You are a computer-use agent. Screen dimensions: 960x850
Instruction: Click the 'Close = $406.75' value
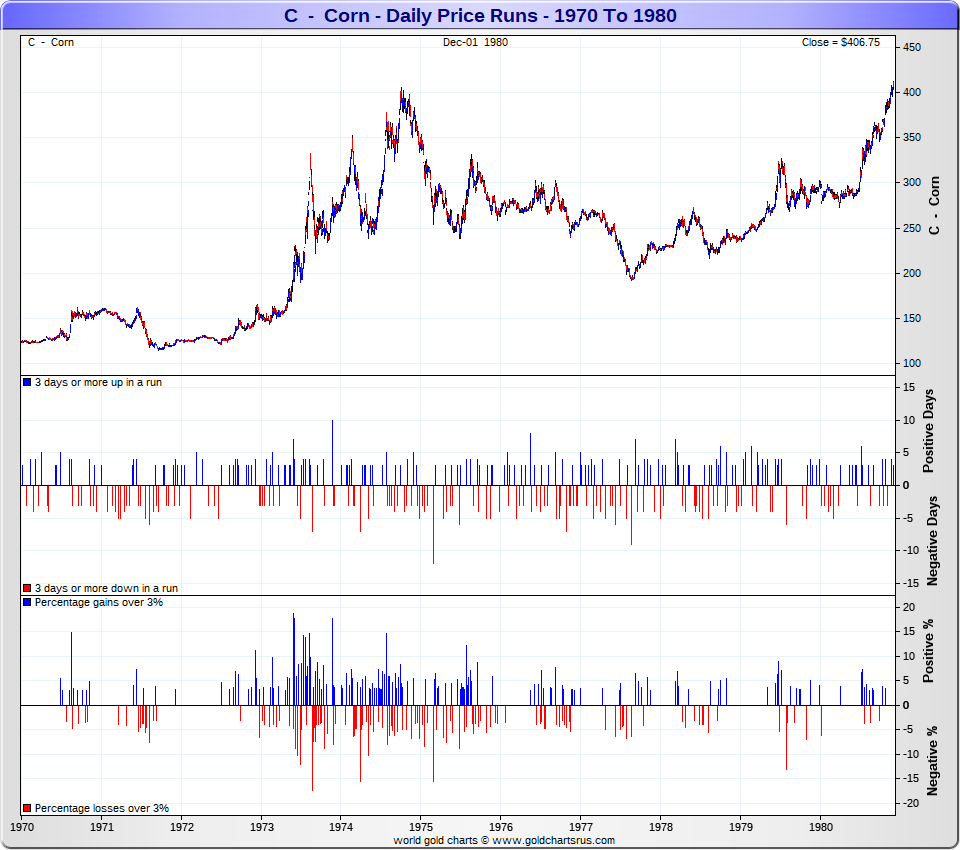841,42
